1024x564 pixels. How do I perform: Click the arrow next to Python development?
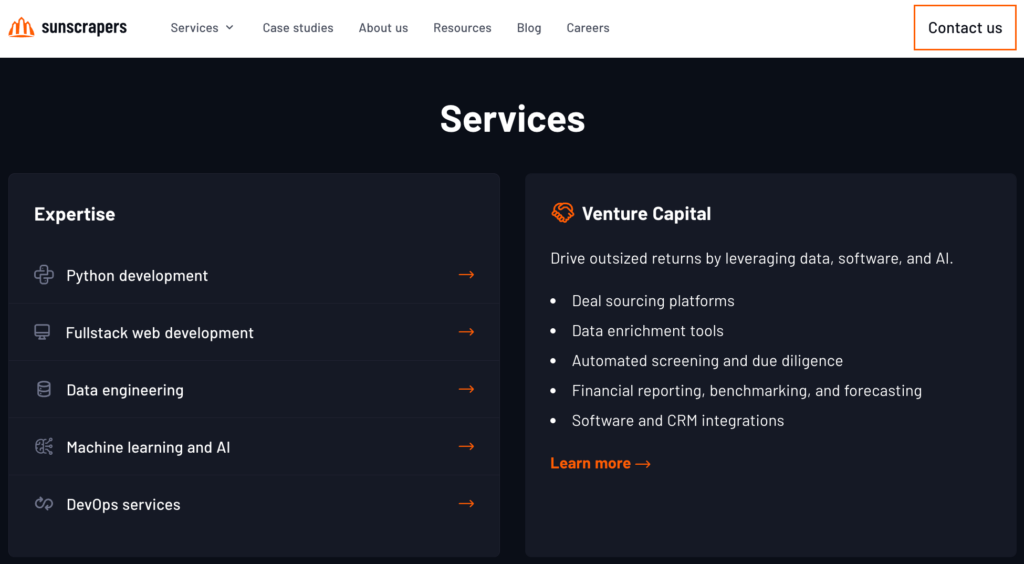pyautogui.click(x=466, y=275)
